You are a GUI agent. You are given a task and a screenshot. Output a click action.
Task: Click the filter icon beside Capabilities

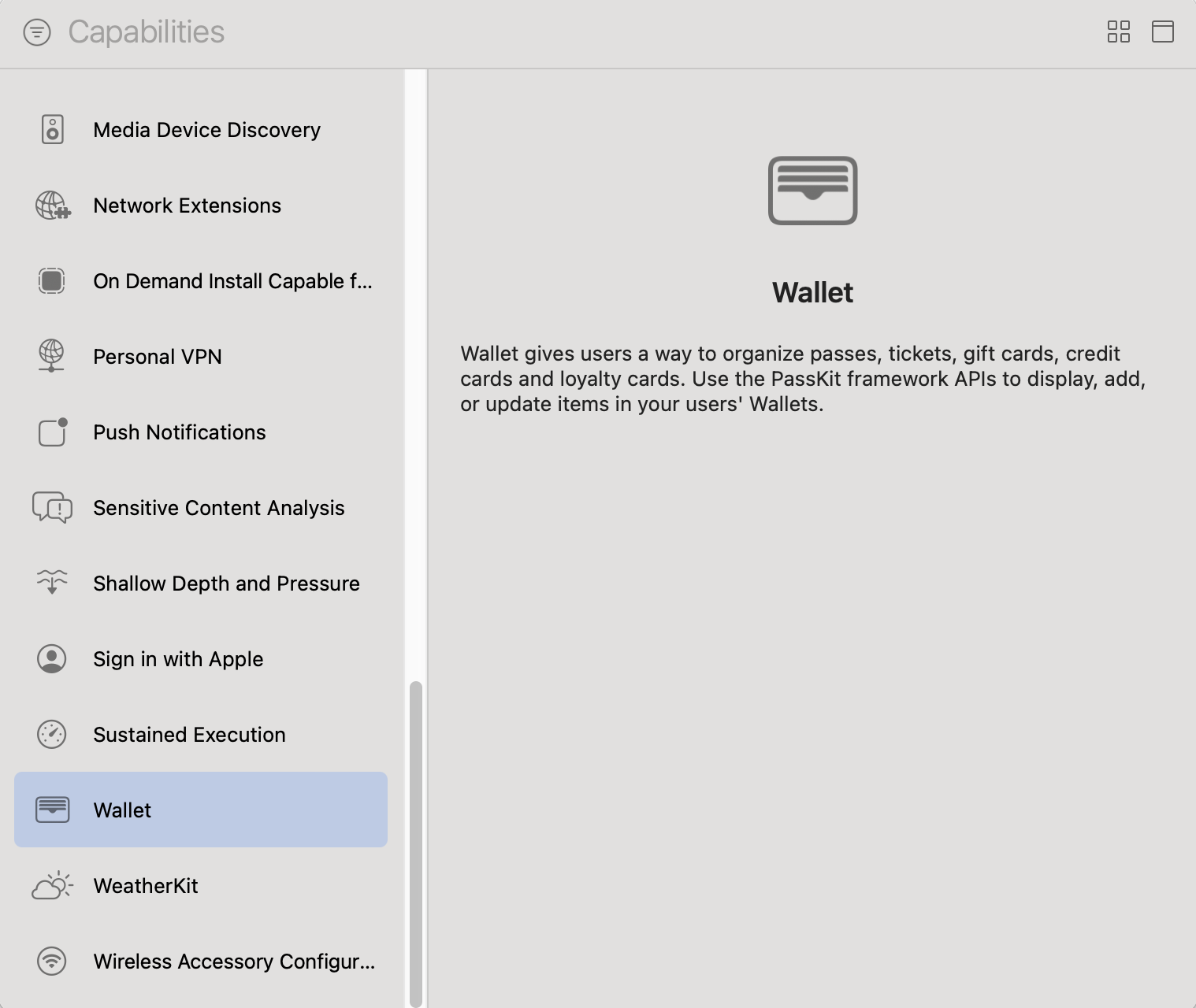tap(37, 32)
